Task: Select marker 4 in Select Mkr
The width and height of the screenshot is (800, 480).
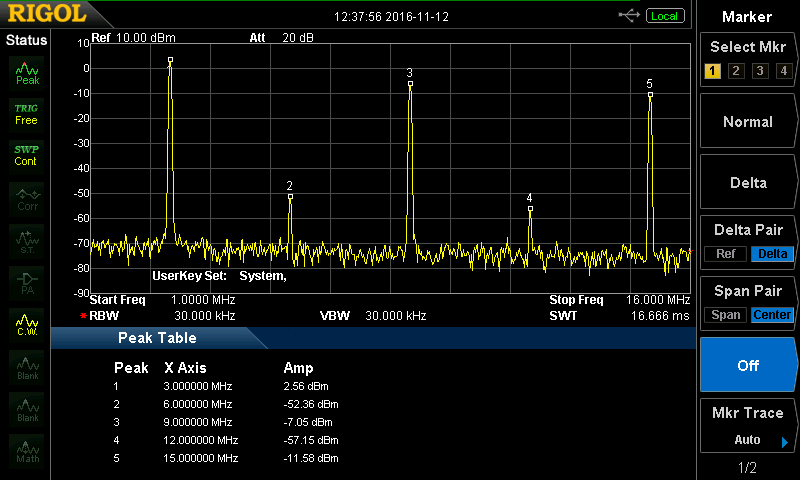Action: coord(784,71)
